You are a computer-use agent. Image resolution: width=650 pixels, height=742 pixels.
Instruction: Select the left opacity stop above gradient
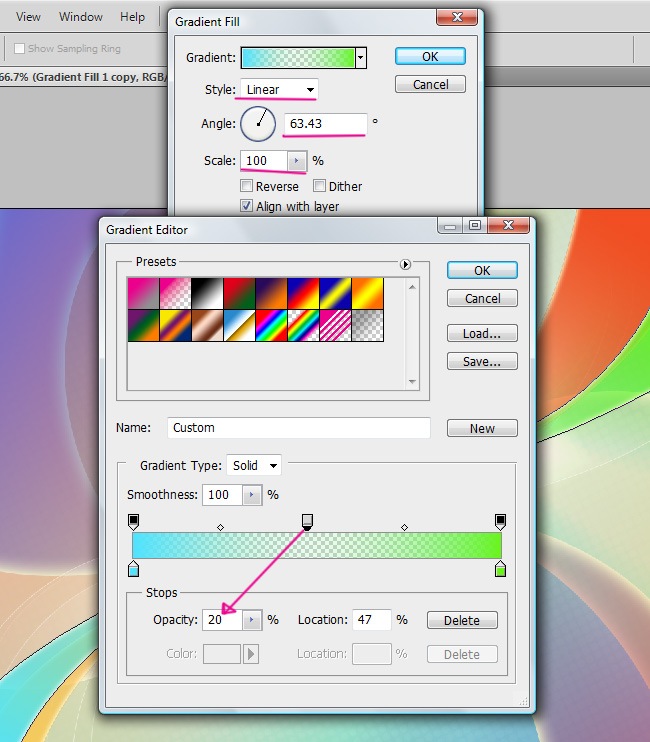click(x=133, y=521)
